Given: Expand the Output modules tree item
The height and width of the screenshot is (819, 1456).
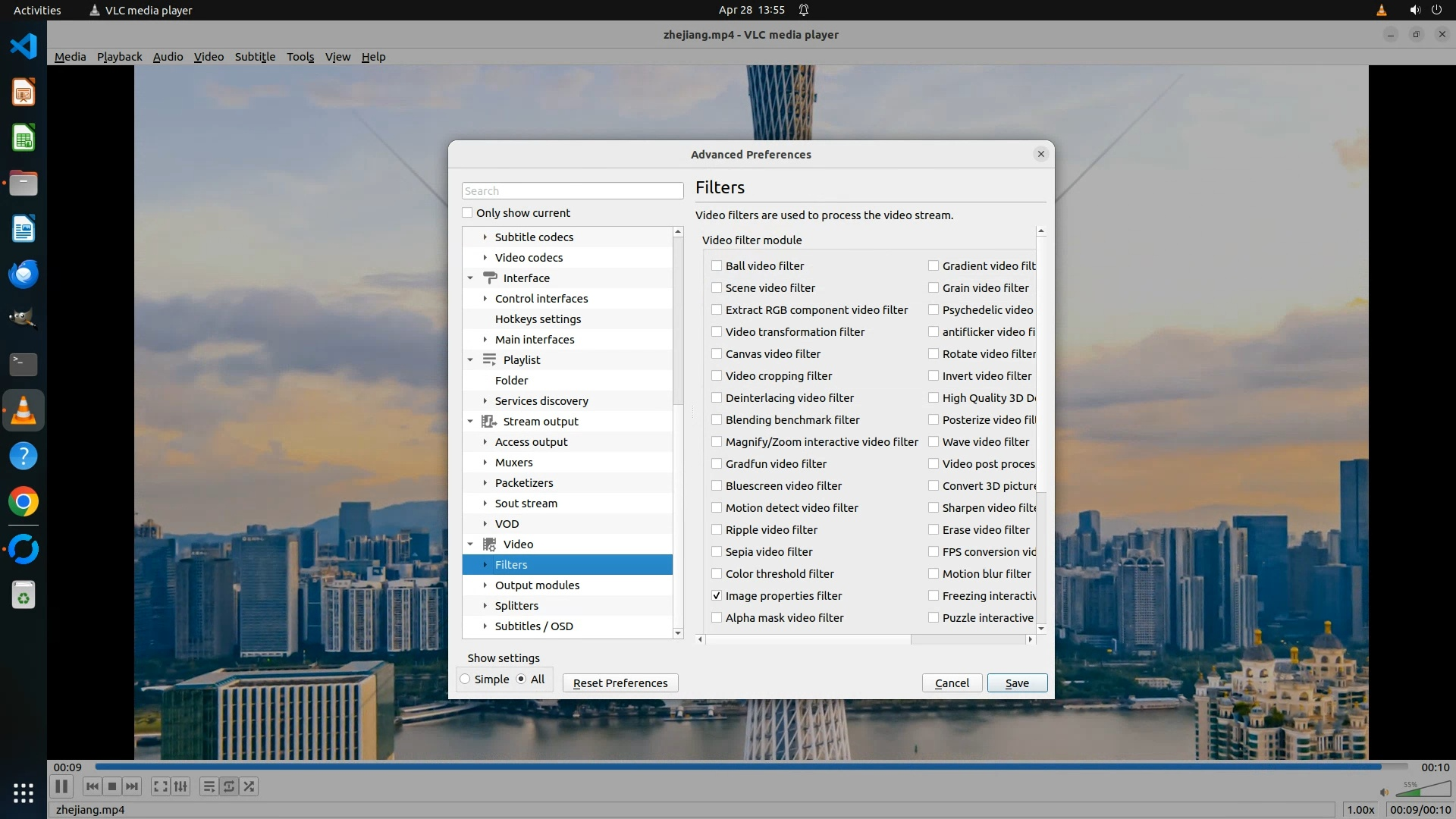Looking at the screenshot, I should 485,585.
